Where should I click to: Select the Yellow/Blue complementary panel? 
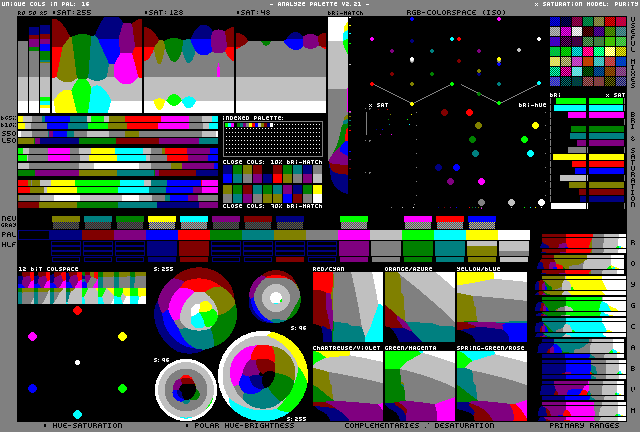point(491,304)
